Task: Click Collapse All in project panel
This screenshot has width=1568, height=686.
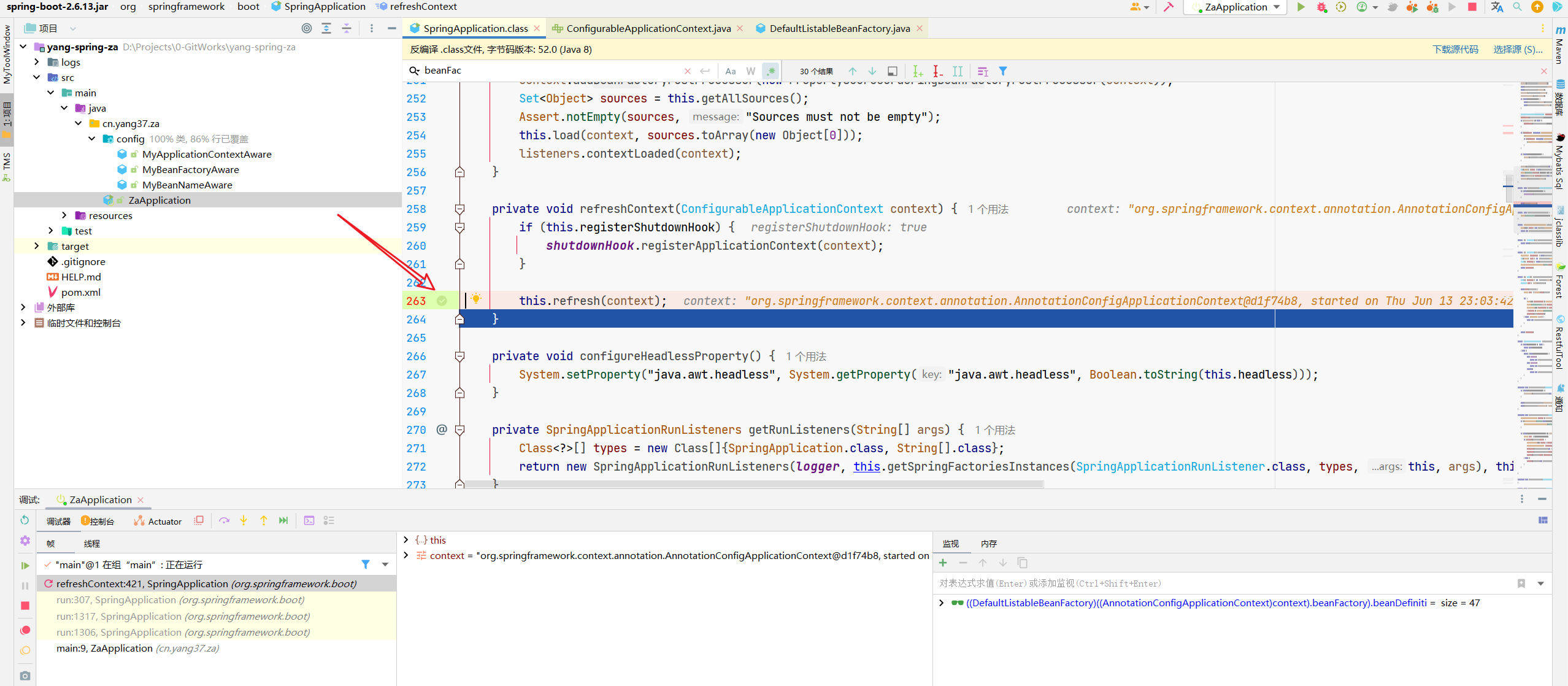Action: pos(347,28)
